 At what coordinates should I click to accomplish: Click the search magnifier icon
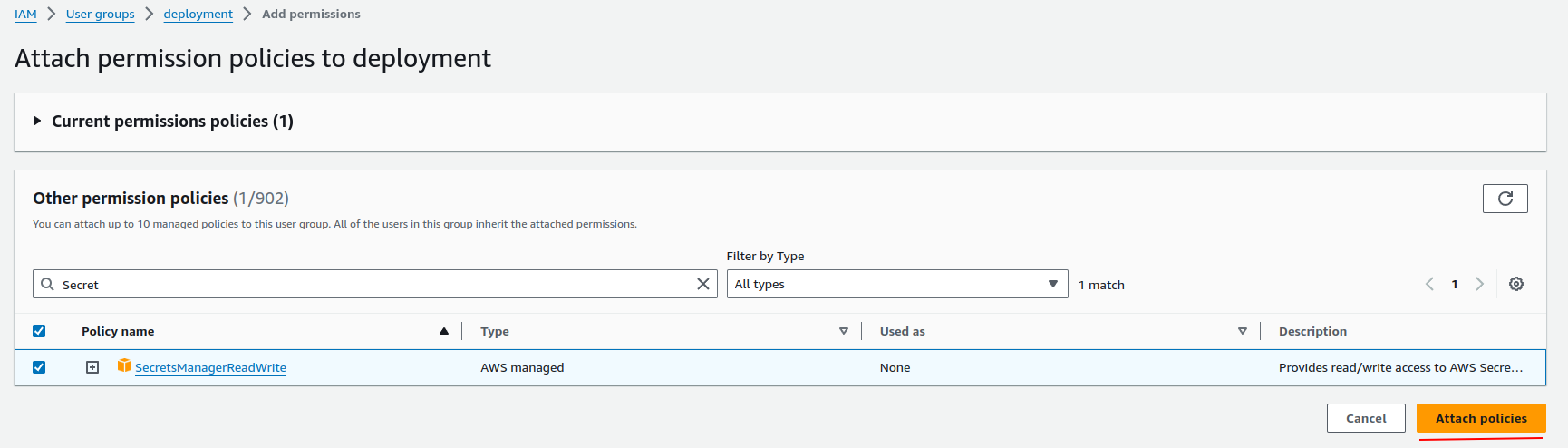pos(47,284)
